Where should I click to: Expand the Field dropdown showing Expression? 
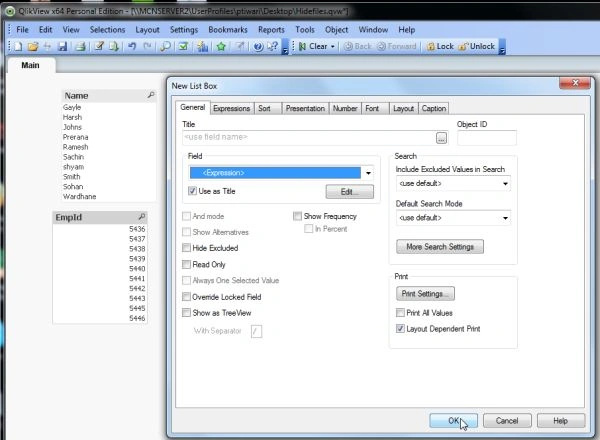click(x=368, y=173)
